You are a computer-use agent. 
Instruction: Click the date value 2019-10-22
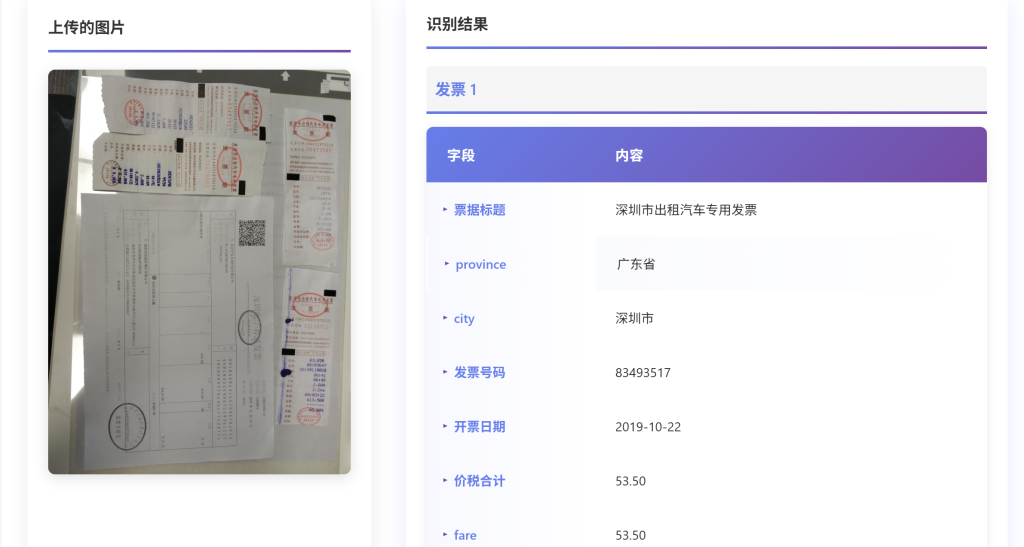(x=648, y=427)
